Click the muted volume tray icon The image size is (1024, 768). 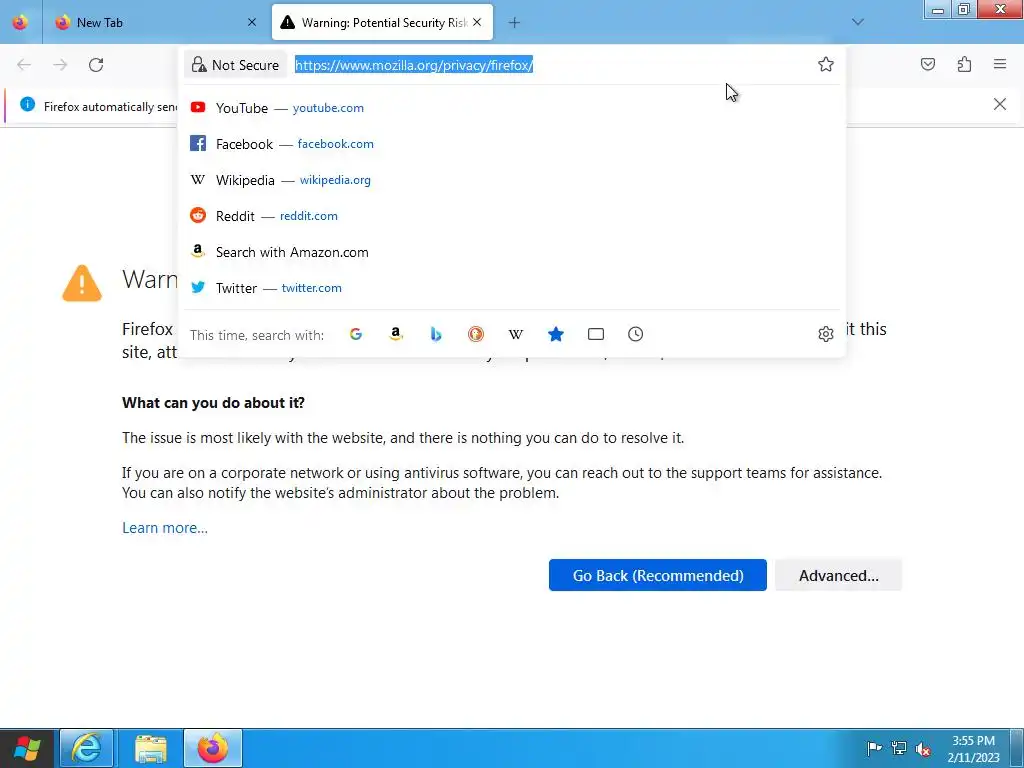923,748
